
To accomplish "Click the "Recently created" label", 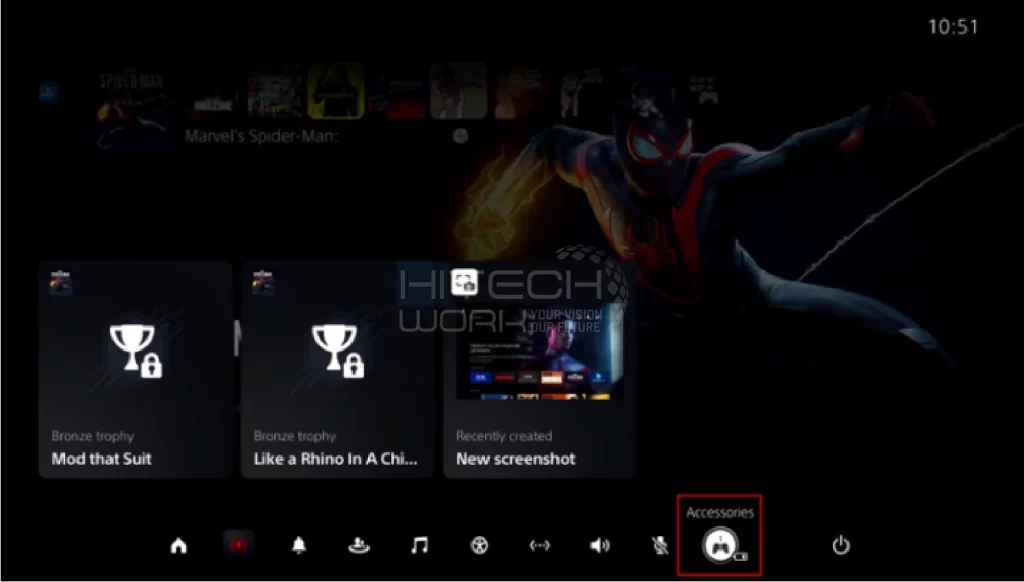I will pyautogui.click(x=504, y=436).
